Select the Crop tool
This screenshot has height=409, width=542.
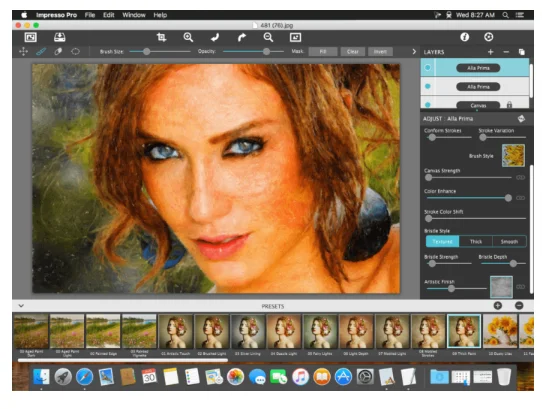(161, 37)
